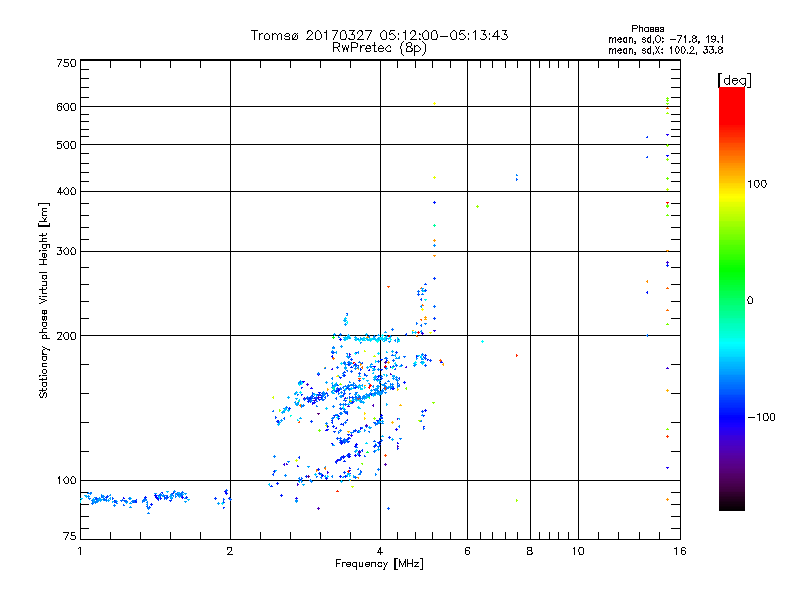Click the frequency axis tick label "8"
The width and height of the screenshot is (800, 600).
530,551
